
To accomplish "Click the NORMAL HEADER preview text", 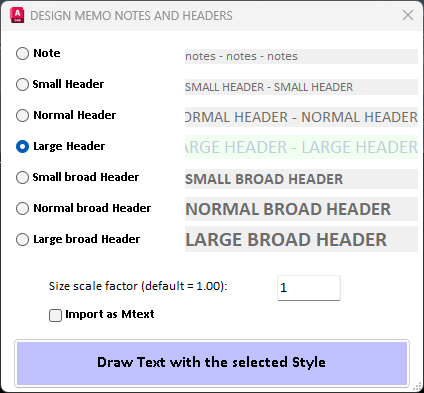I will click(301, 117).
